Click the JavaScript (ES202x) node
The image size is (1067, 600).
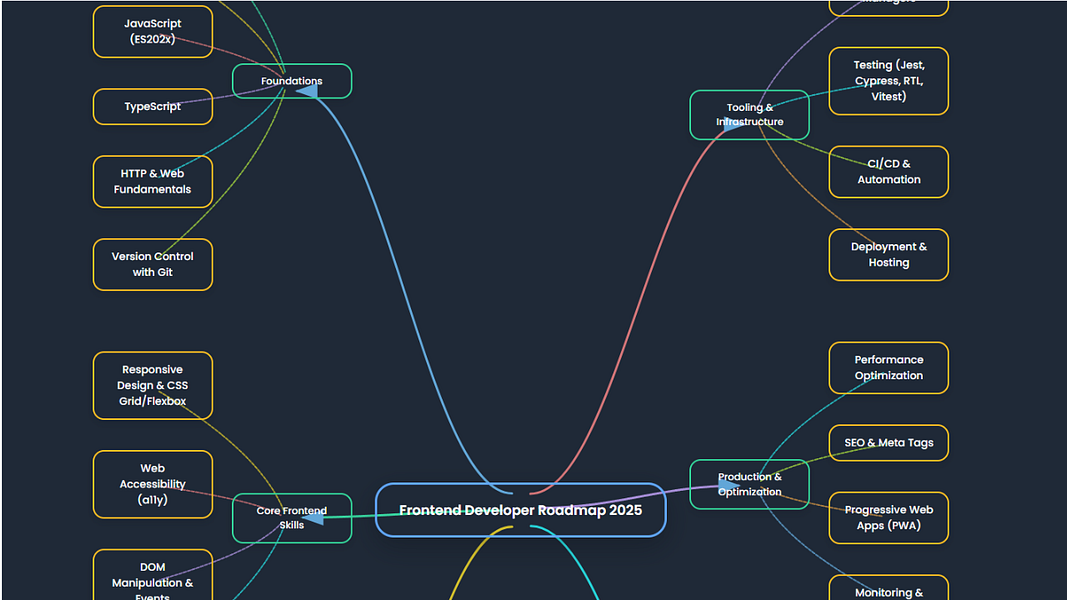tap(152, 31)
